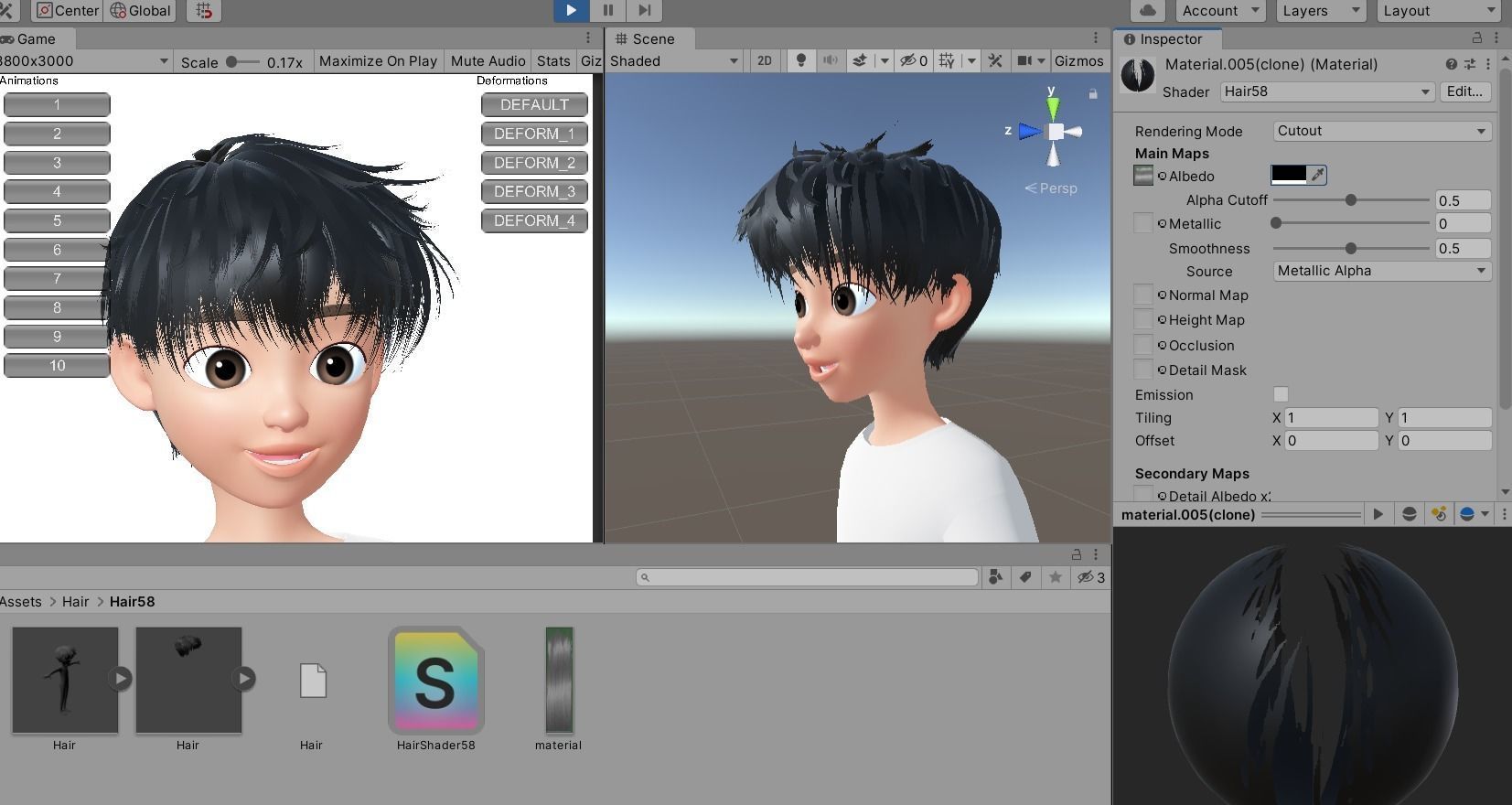Click the Project search field
The height and width of the screenshot is (805, 1512).
[808, 577]
